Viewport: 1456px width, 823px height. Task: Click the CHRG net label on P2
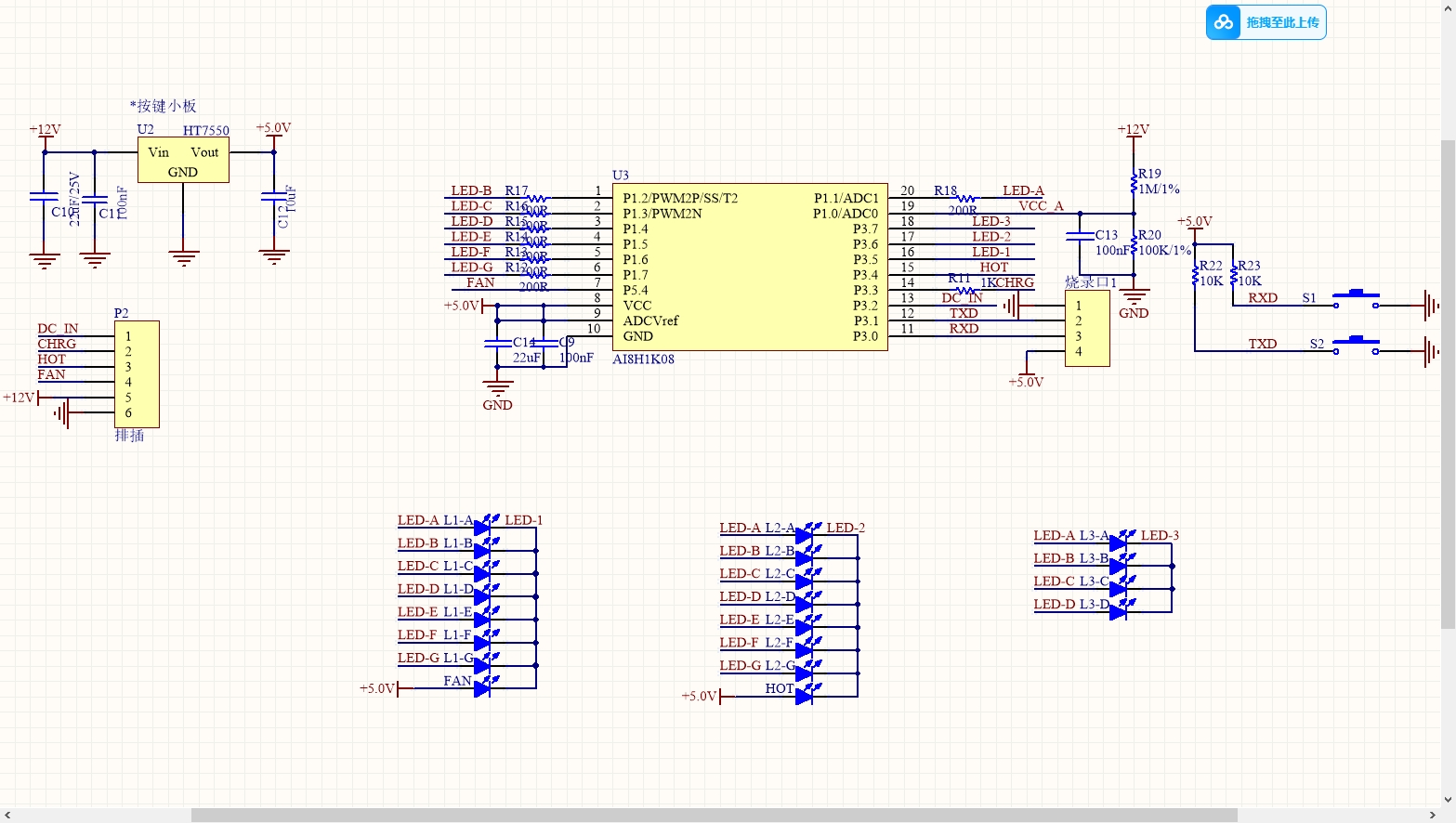57,344
